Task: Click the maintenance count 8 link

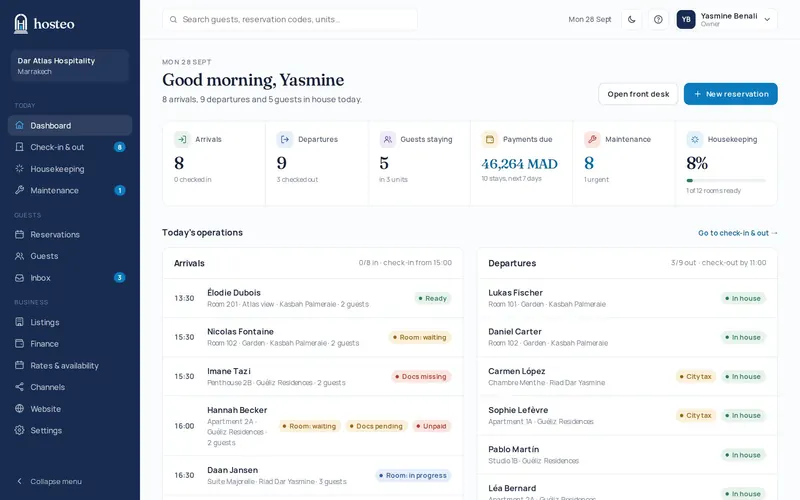Action: (x=589, y=163)
